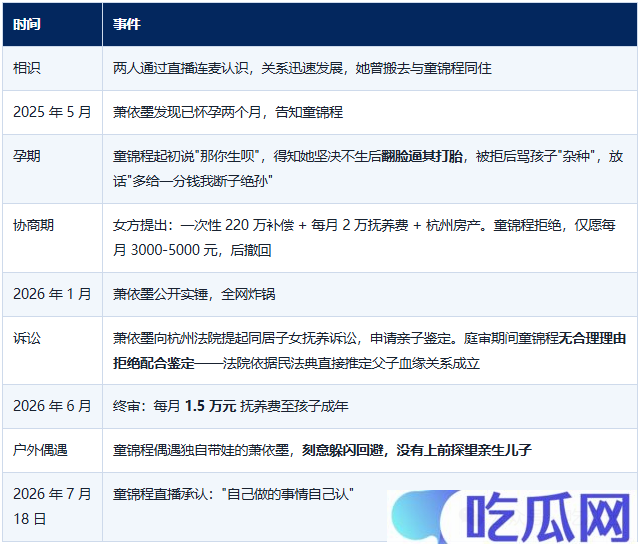Click the text 法院依据民法典直接推定父子血缘关系成立

(351, 363)
